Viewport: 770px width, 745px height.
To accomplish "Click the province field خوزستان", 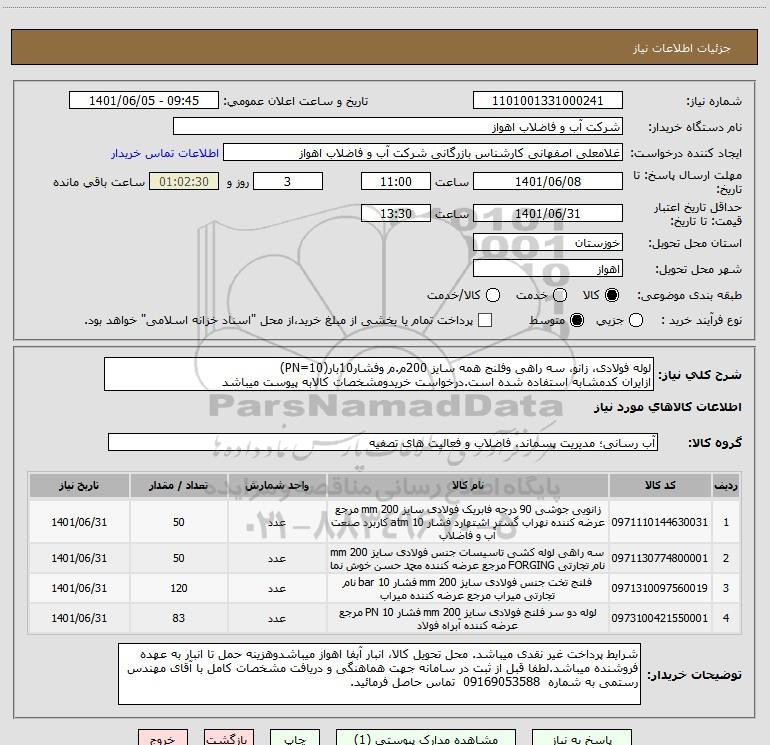I will (x=548, y=243).
